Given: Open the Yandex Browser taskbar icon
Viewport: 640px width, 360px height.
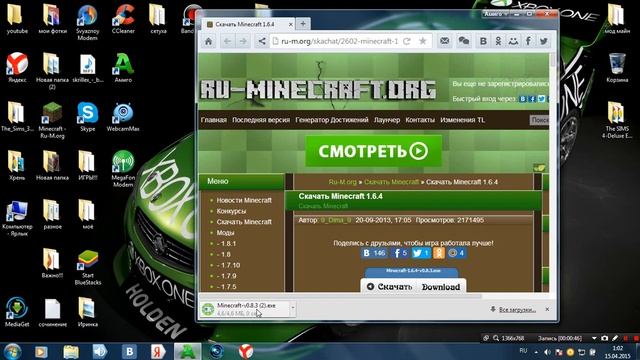Looking at the screenshot, I should tap(246, 351).
